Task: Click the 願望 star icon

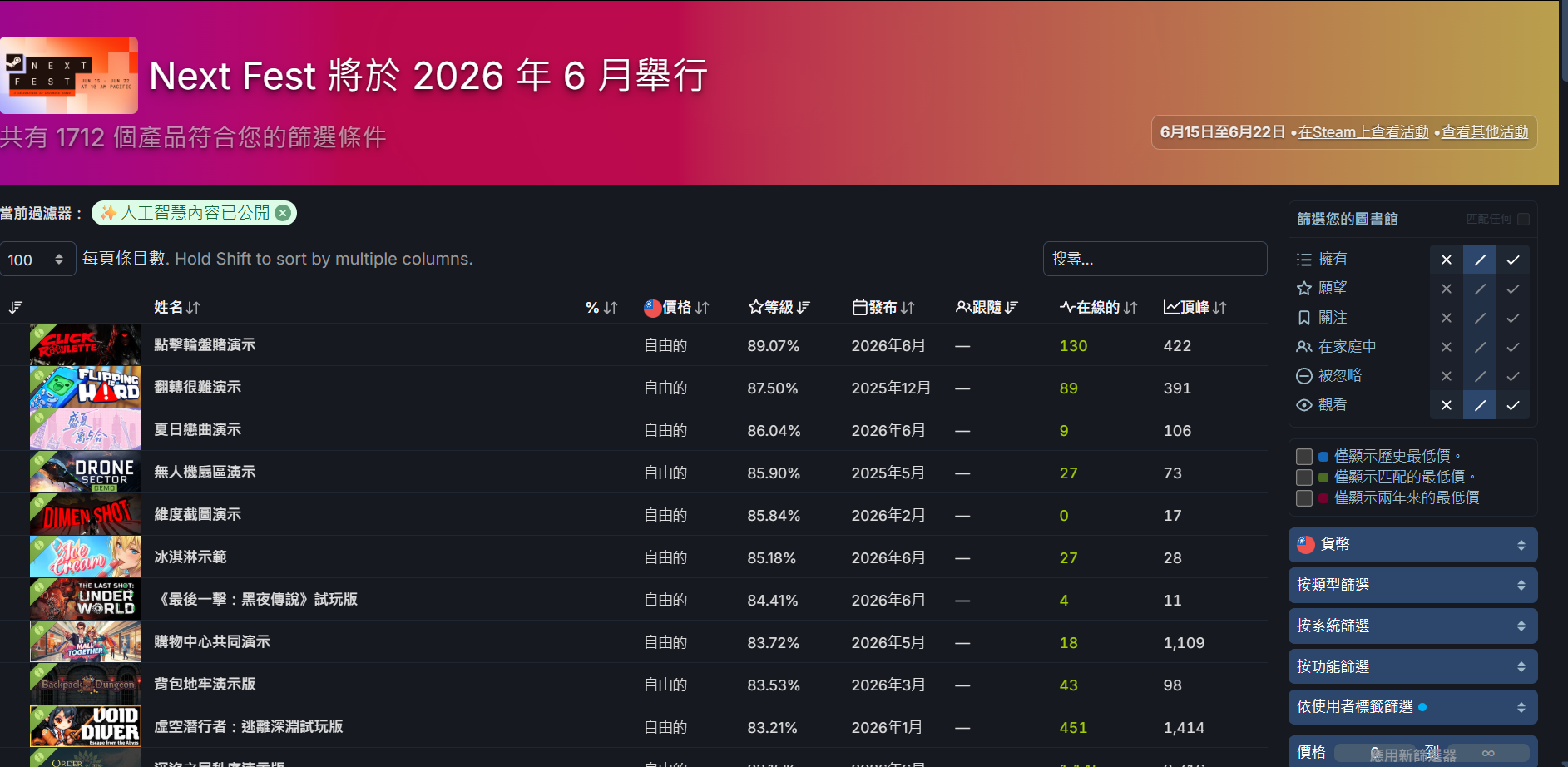Action: (1304, 288)
